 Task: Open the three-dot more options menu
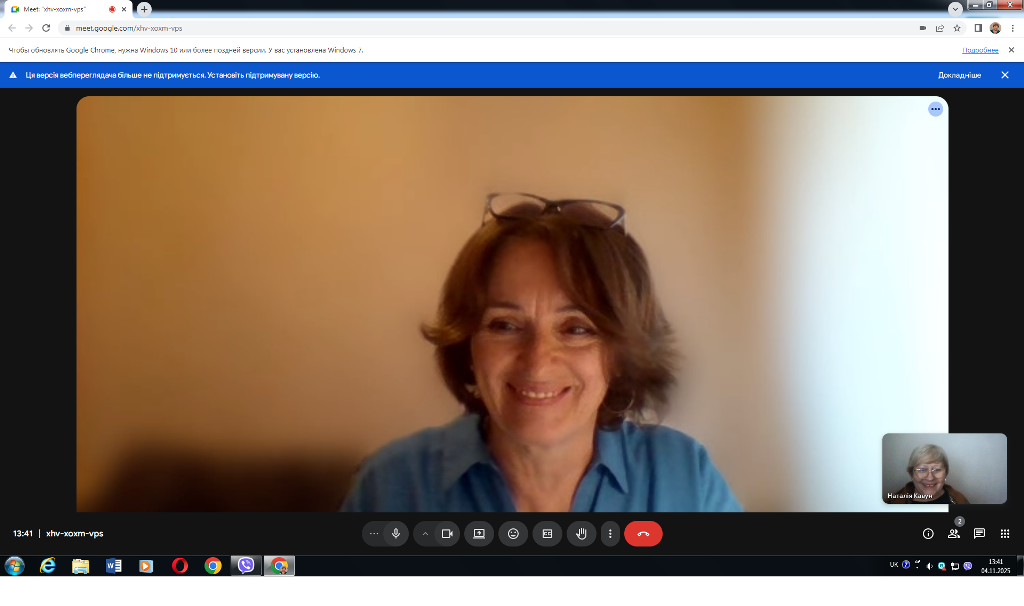610,534
